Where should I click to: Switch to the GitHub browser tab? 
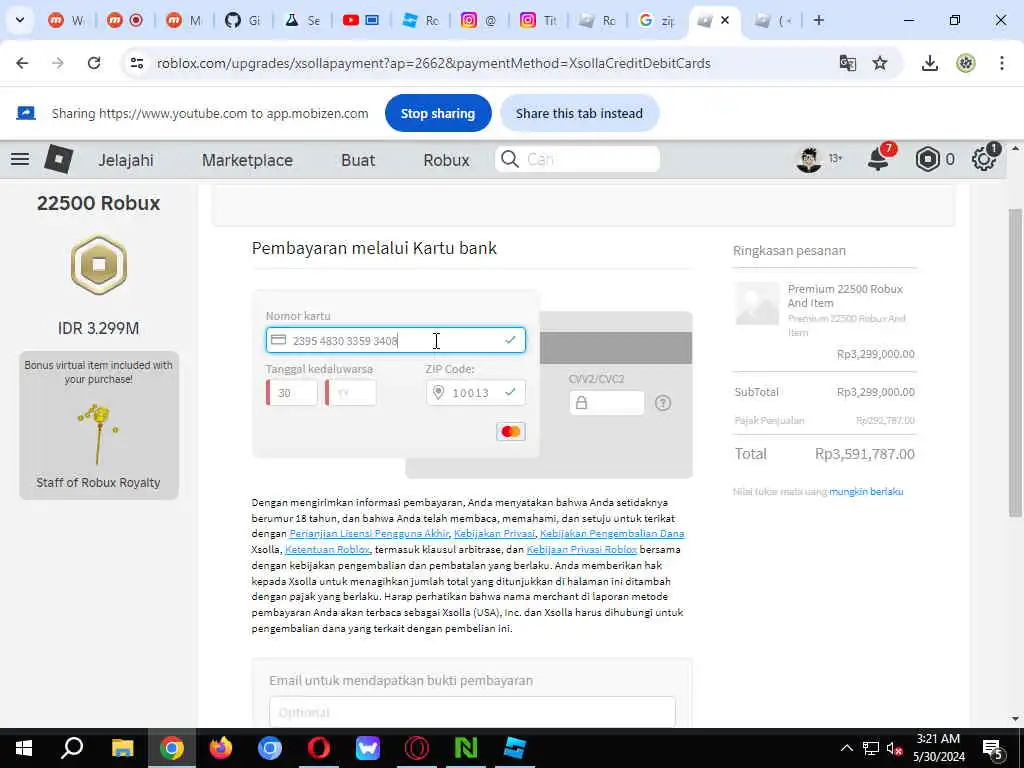click(243, 20)
